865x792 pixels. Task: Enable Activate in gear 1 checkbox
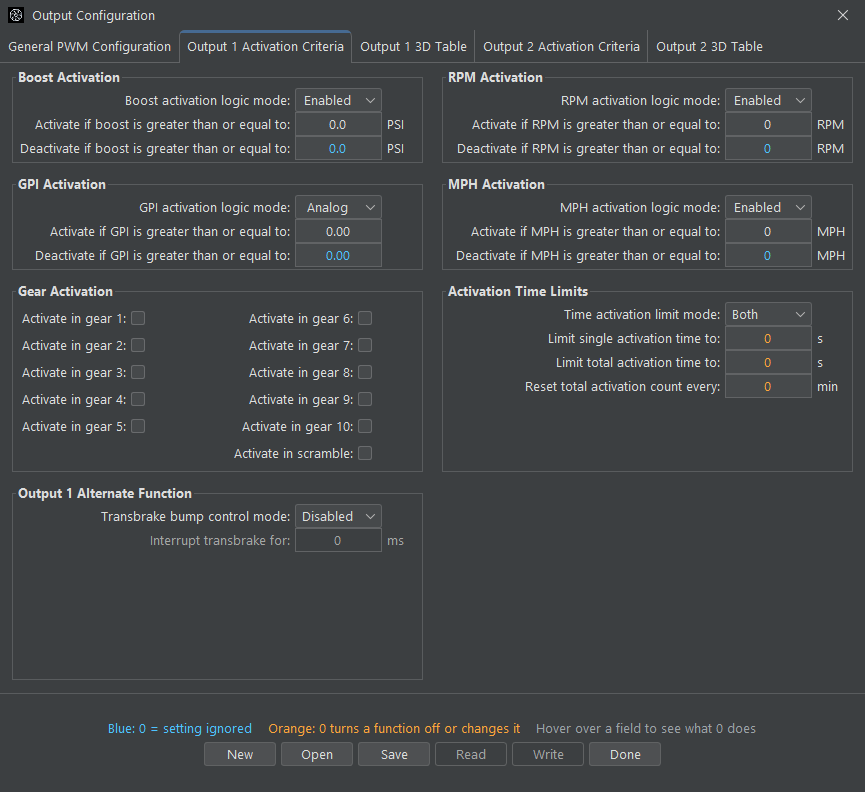pyautogui.click(x=138, y=318)
